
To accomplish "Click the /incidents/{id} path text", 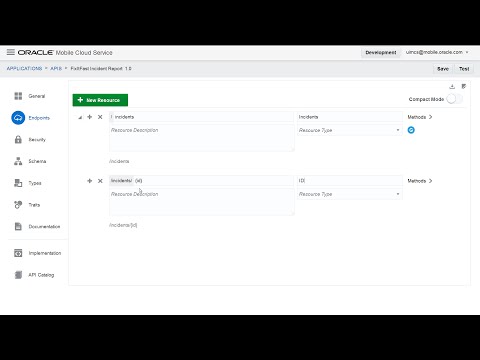I will click(123, 225).
